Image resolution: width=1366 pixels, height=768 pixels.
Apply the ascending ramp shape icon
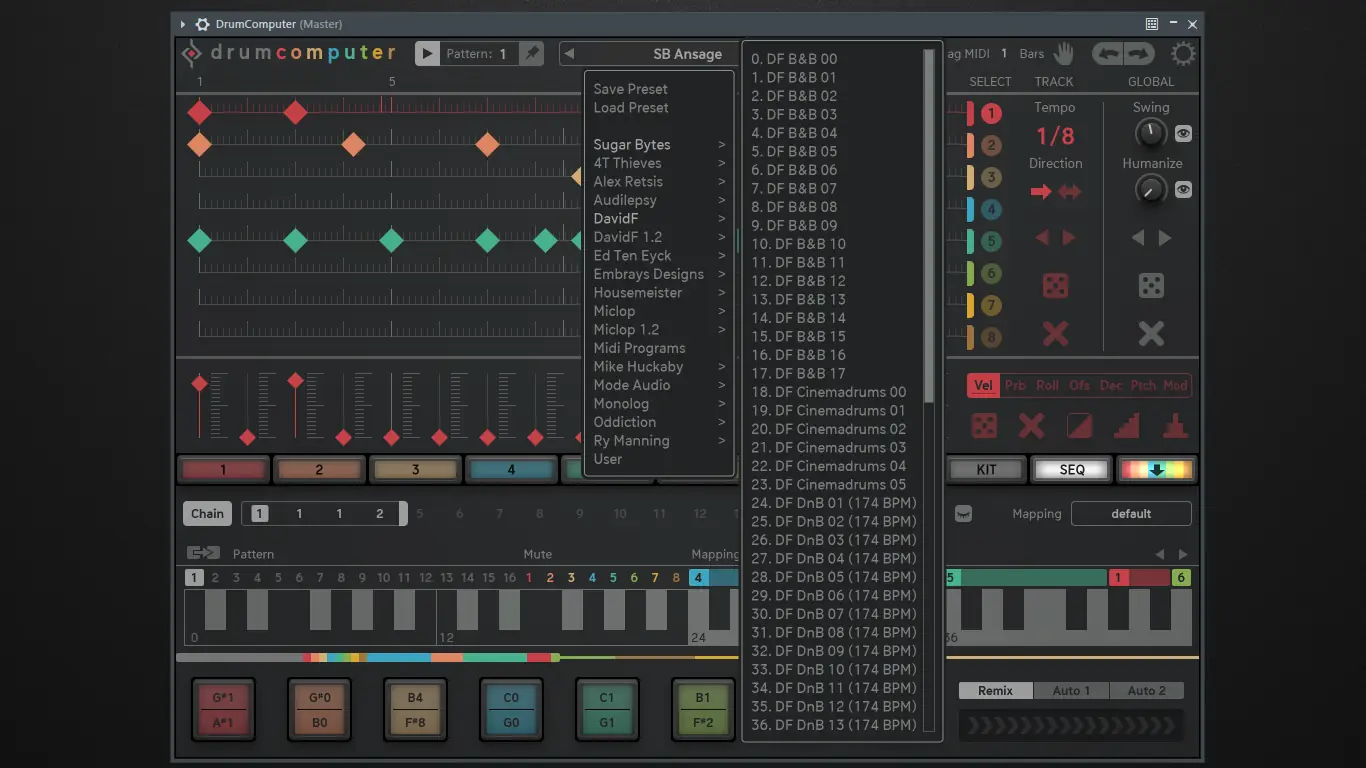click(x=1127, y=427)
